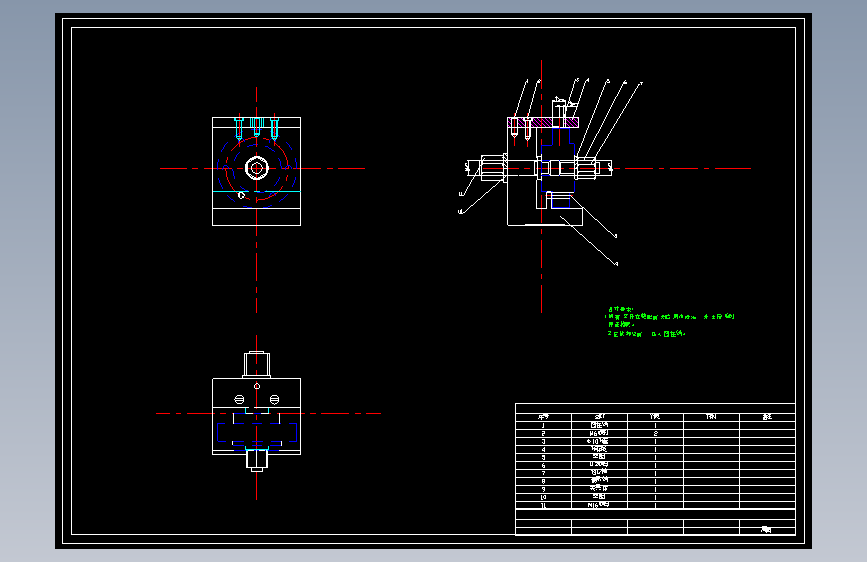
Task: Click sequence number 7 in parts list table
Action: [x=543, y=473]
